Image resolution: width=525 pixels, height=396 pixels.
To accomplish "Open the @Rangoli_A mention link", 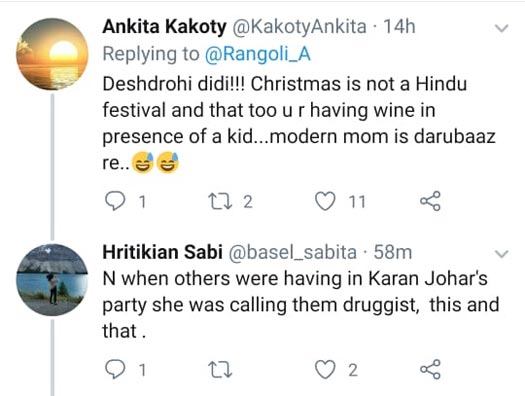I will (x=257, y=54).
